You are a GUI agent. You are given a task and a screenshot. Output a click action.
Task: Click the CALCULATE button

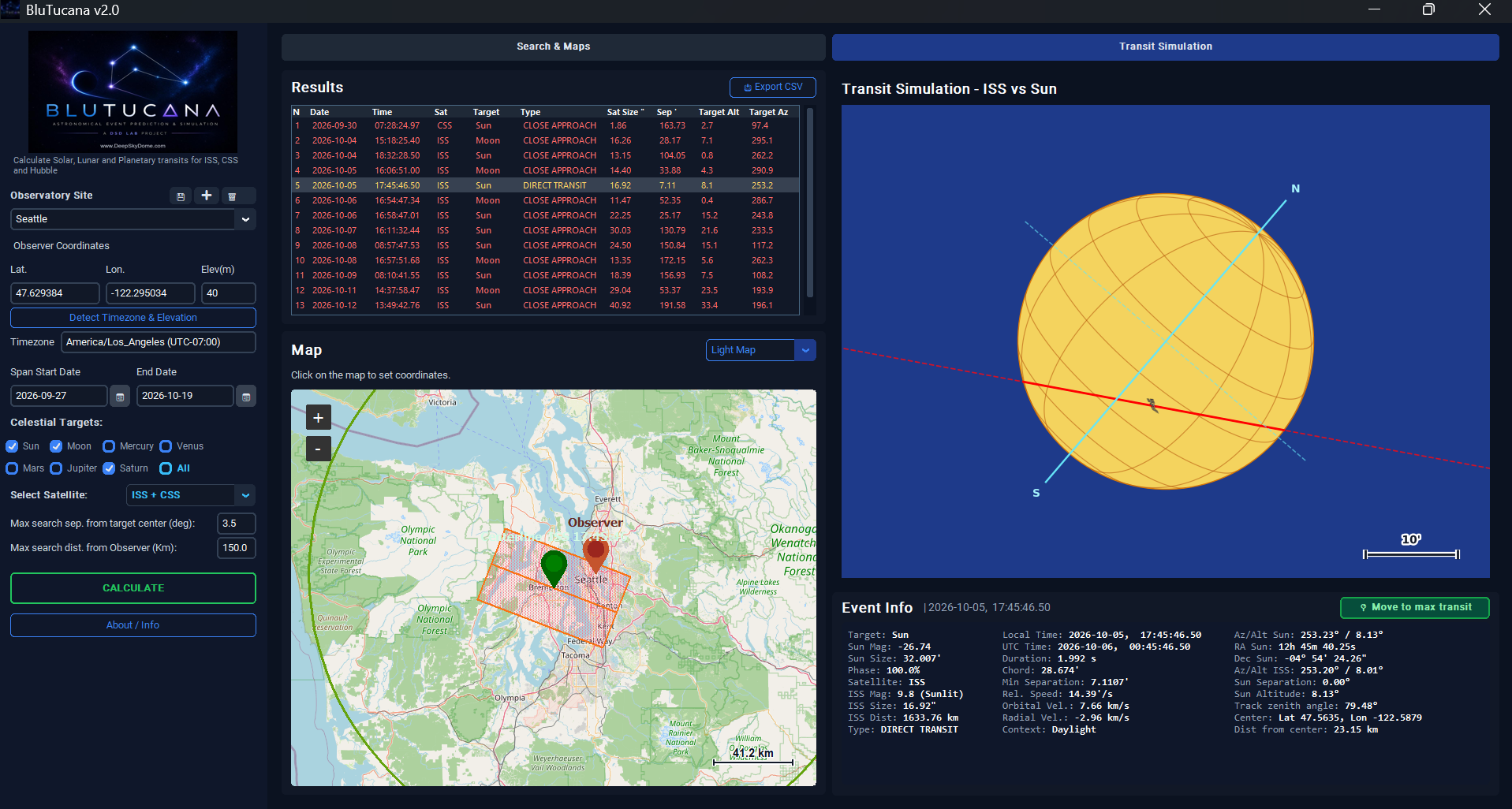[133, 588]
